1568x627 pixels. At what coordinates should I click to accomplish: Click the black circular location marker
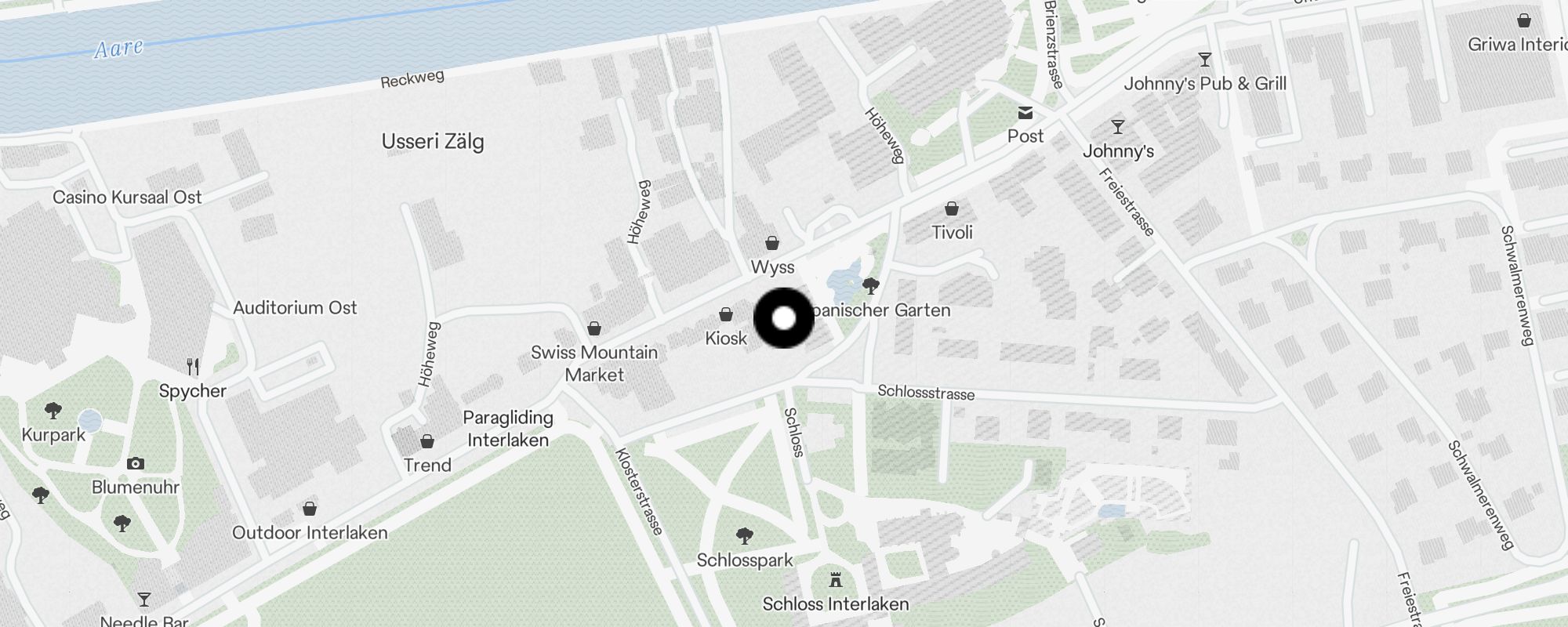point(784,318)
